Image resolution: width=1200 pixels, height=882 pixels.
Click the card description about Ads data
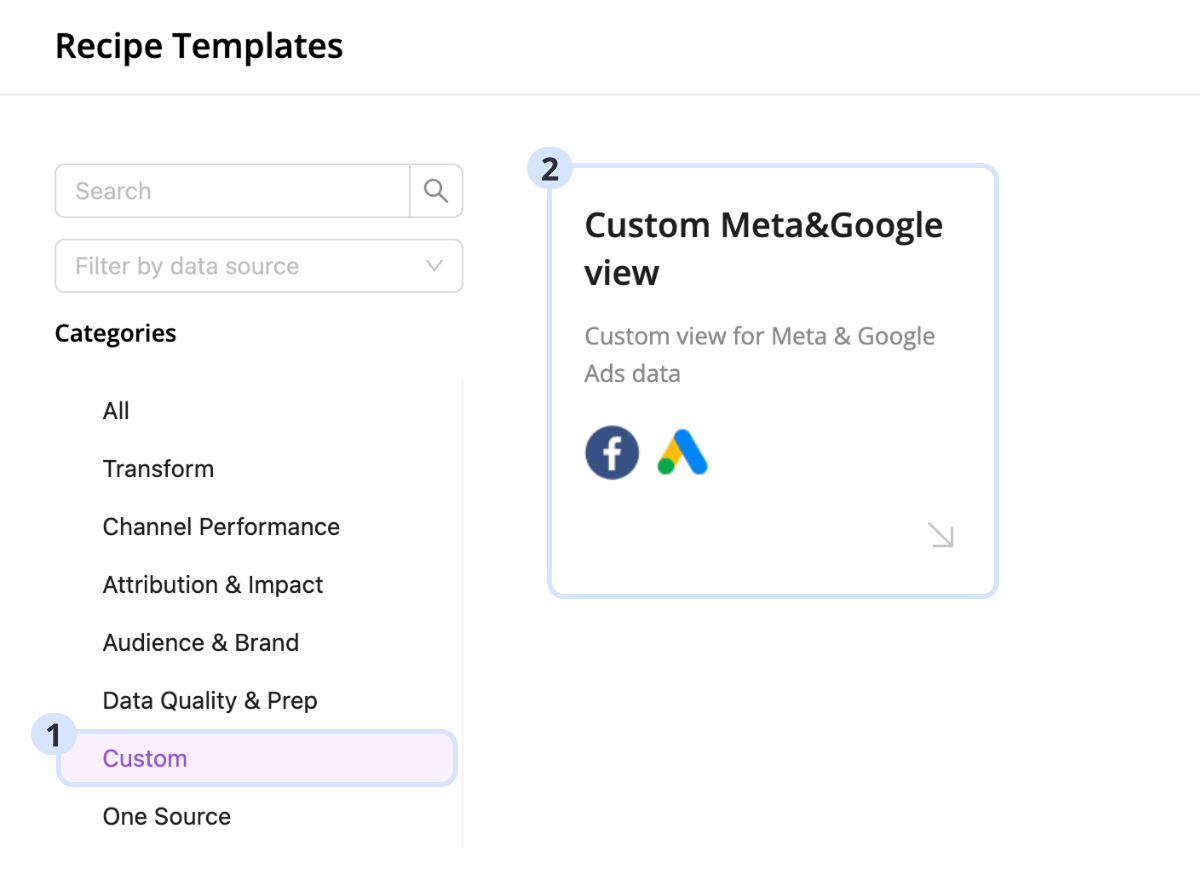click(x=759, y=355)
